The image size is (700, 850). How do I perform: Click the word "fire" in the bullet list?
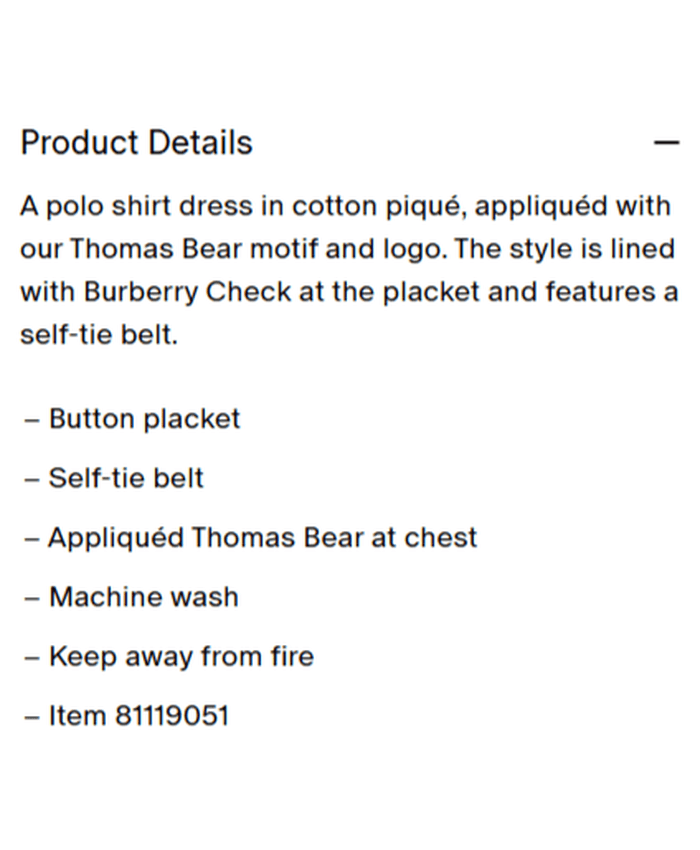(x=292, y=656)
